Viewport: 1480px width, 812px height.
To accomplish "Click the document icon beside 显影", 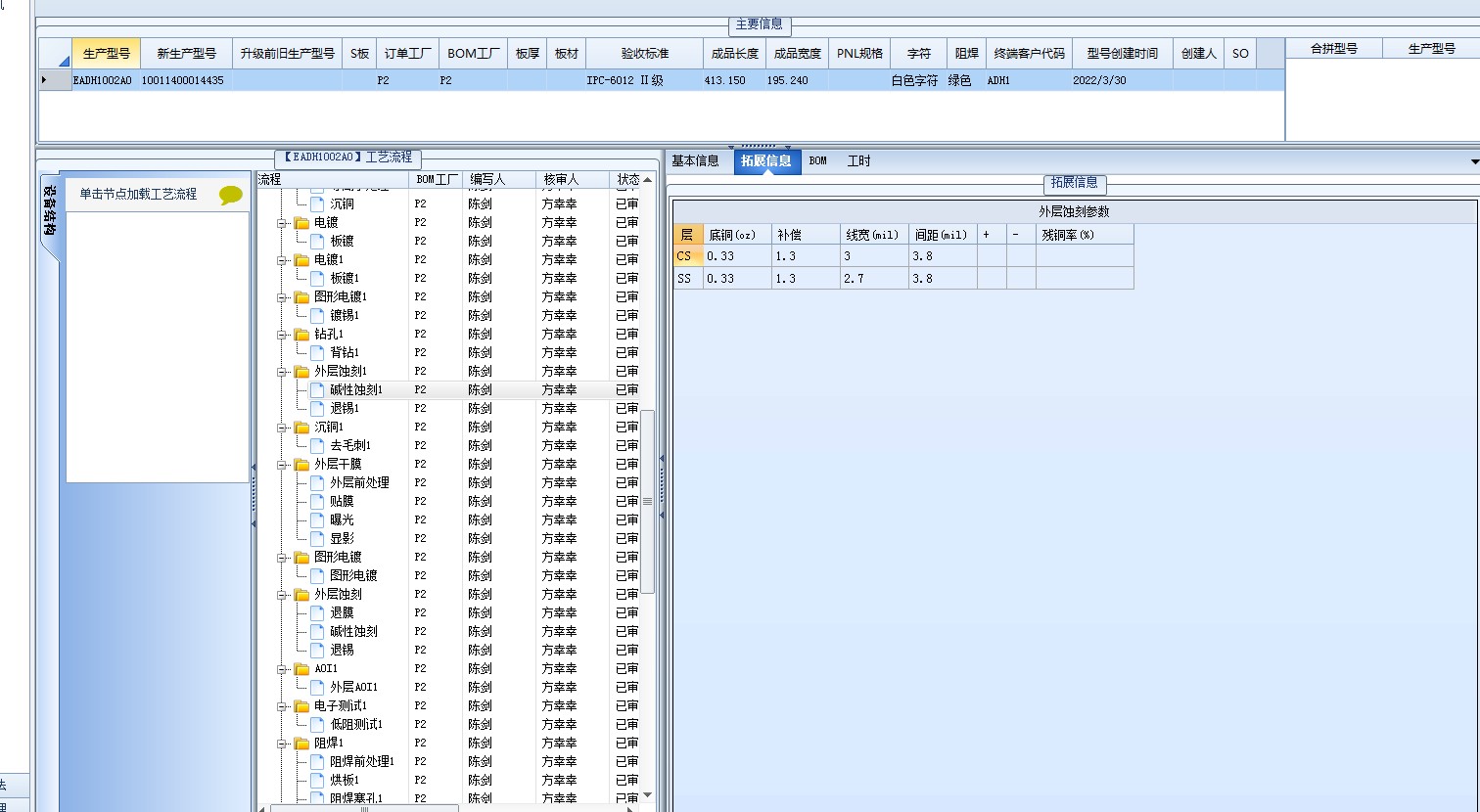I will (x=317, y=538).
